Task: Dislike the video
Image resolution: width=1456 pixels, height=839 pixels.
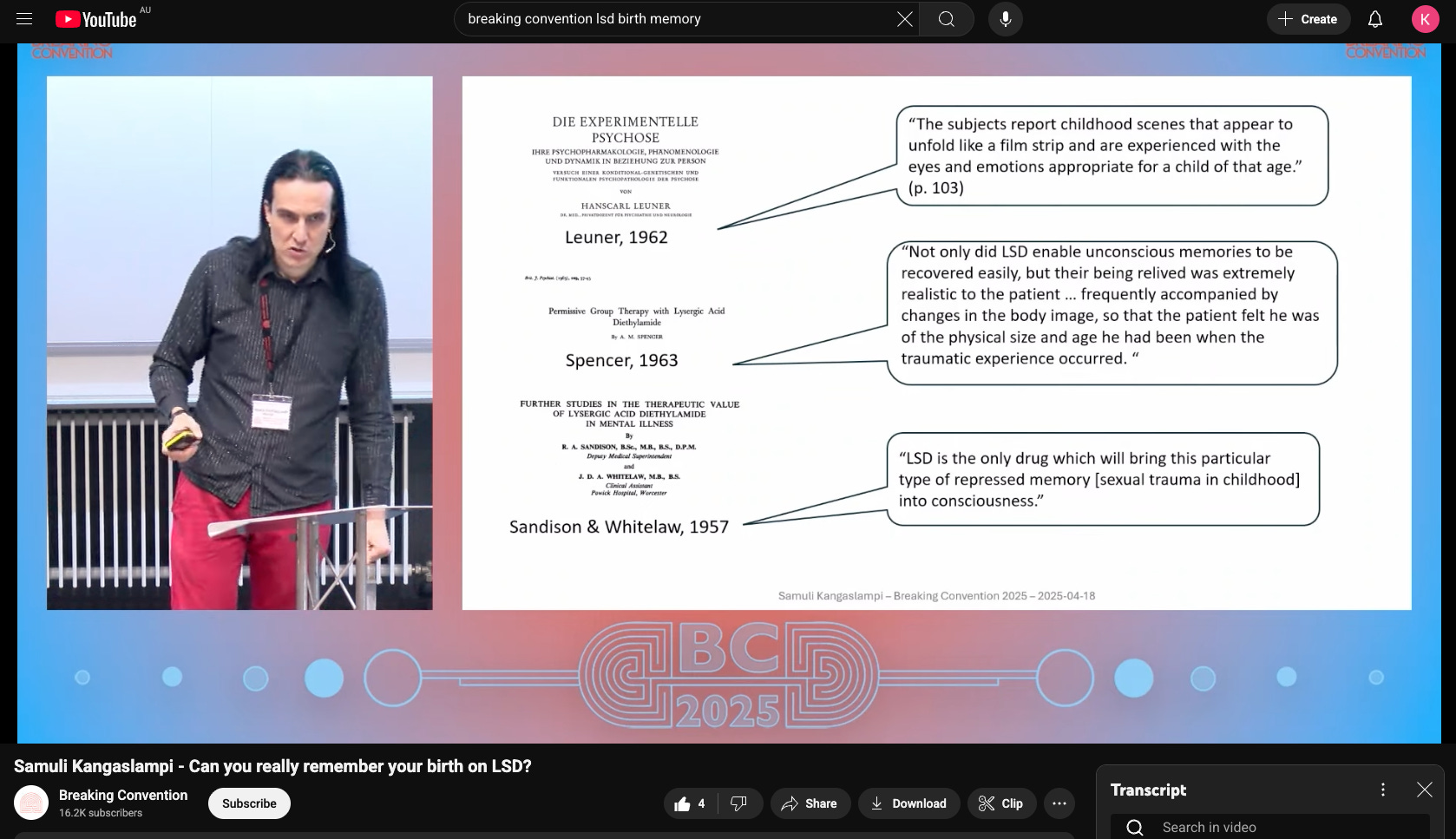Action: tap(739, 803)
